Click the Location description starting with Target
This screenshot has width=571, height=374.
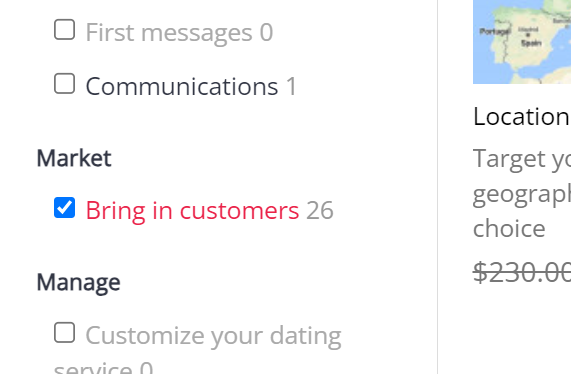coord(522,193)
